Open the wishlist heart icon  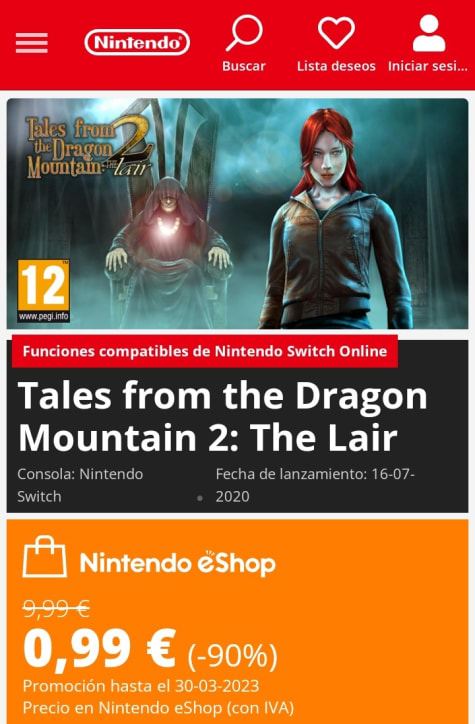(x=336, y=32)
